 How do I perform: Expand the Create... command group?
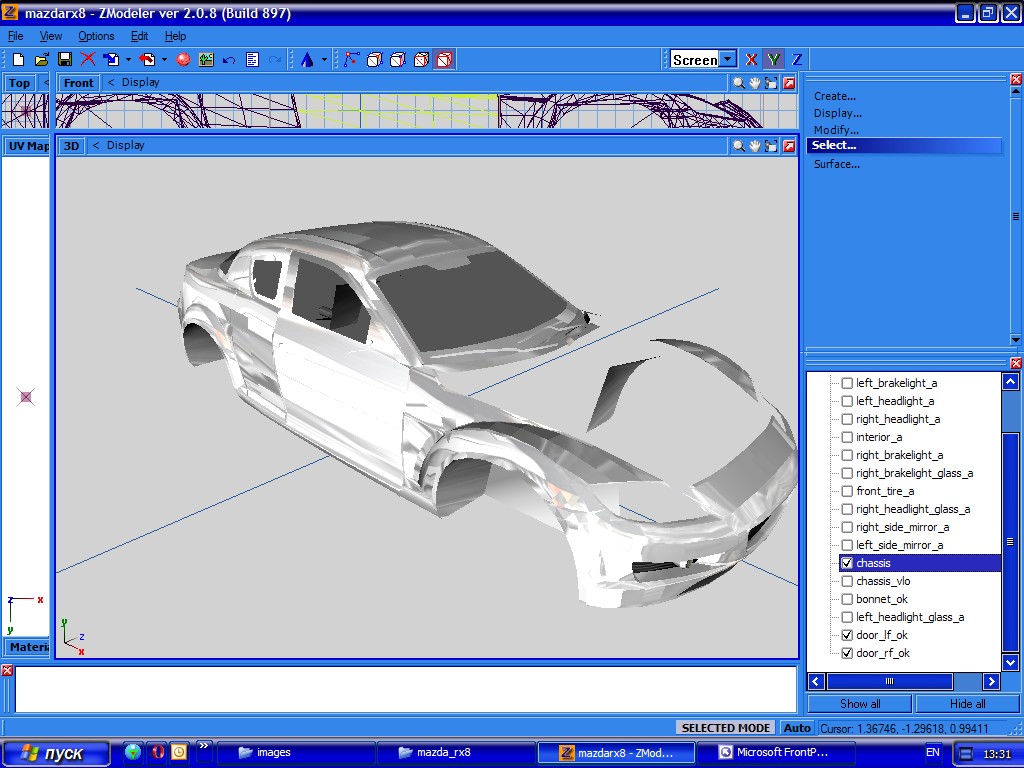coord(834,96)
